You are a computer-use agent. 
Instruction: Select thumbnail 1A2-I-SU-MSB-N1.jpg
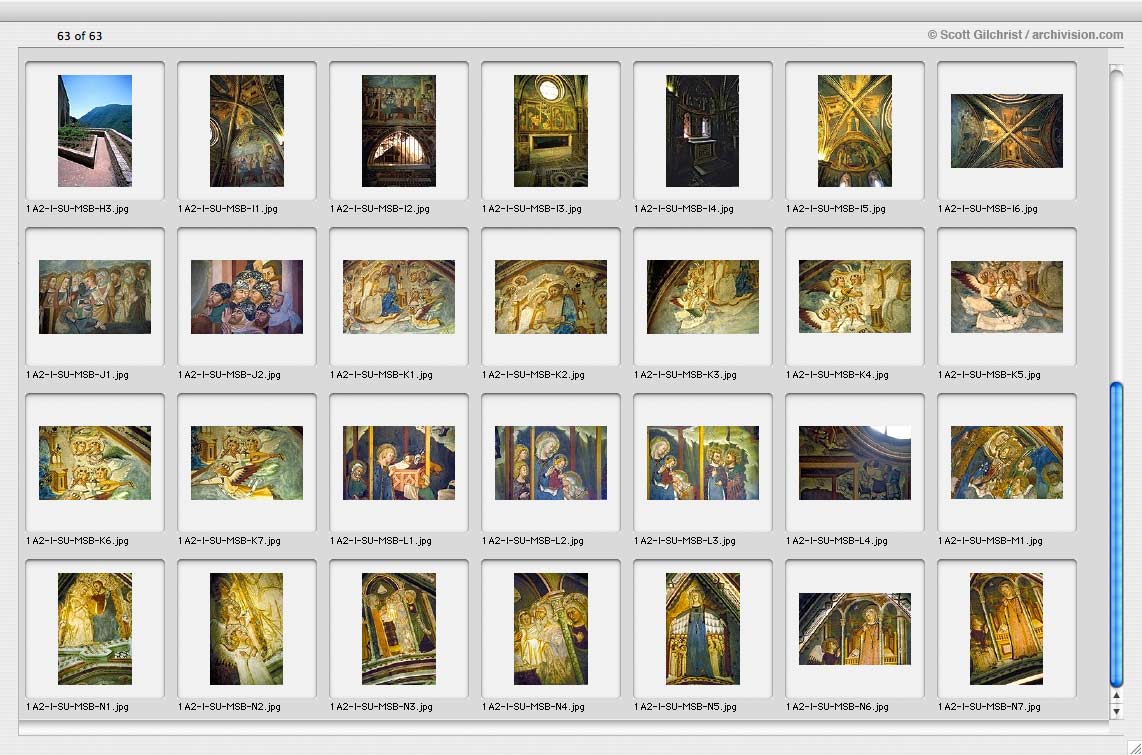coord(95,628)
